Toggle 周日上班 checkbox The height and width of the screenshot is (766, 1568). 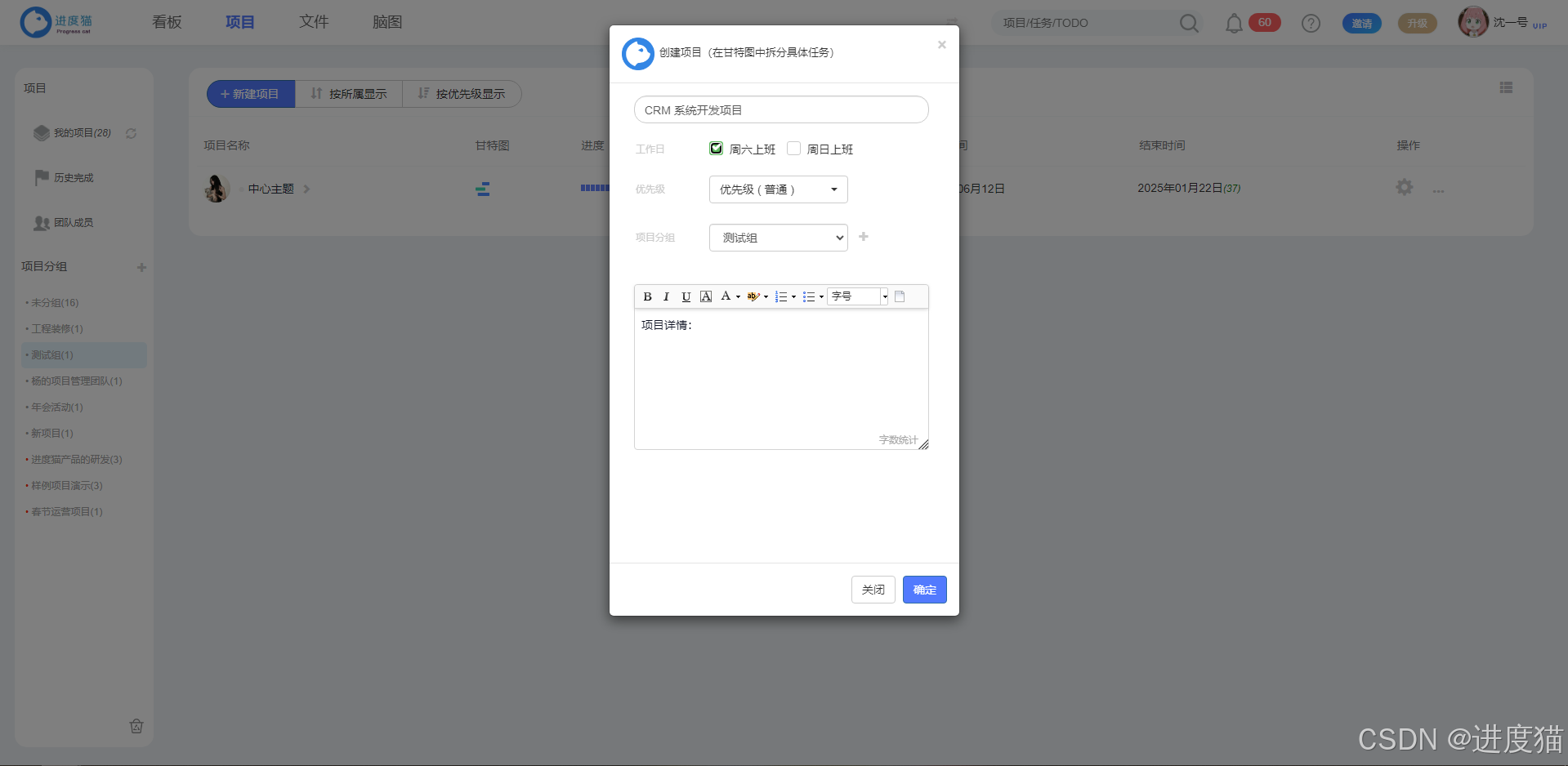[793, 149]
